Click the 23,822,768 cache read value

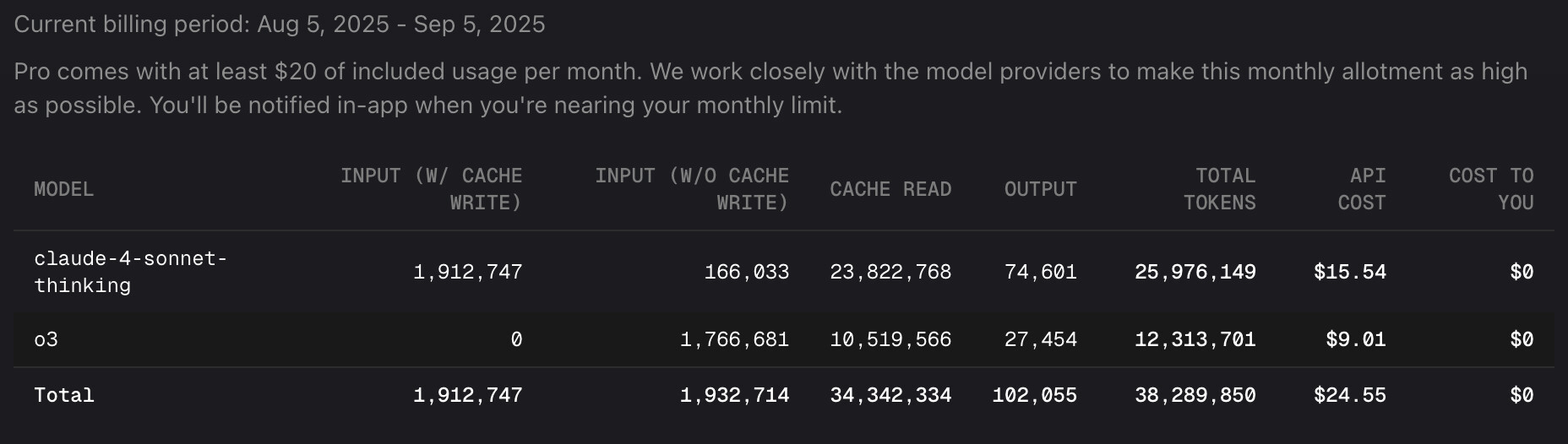(890, 272)
